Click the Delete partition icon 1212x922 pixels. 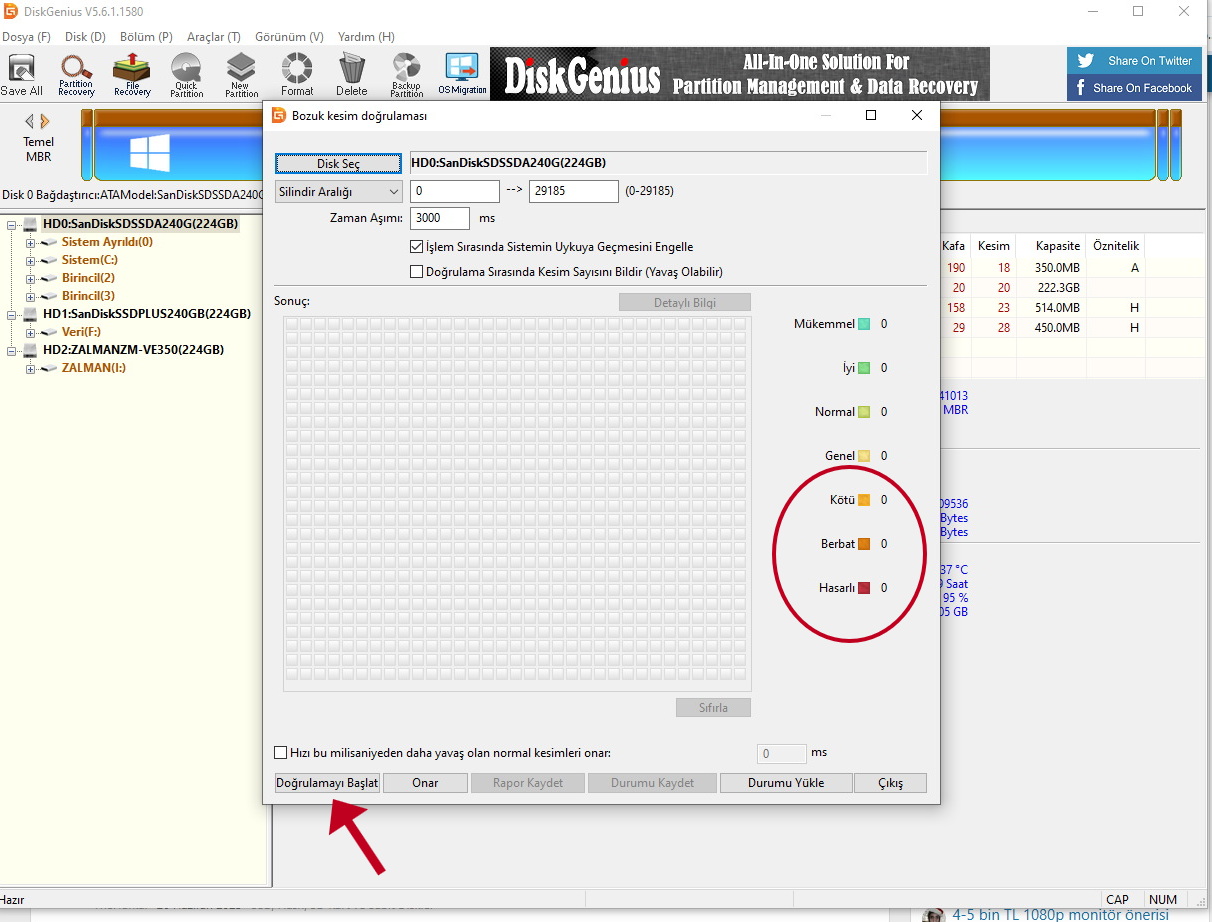coord(351,75)
